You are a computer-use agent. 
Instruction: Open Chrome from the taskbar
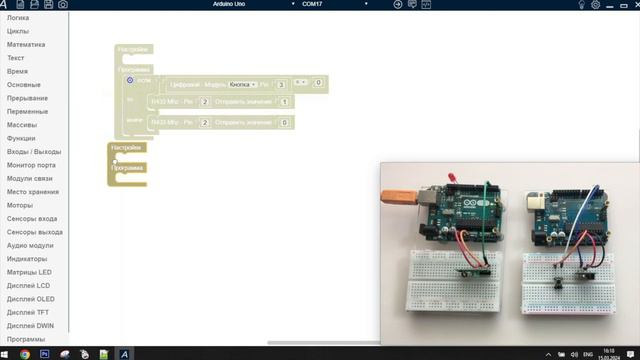pyautogui.click(x=25, y=354)
